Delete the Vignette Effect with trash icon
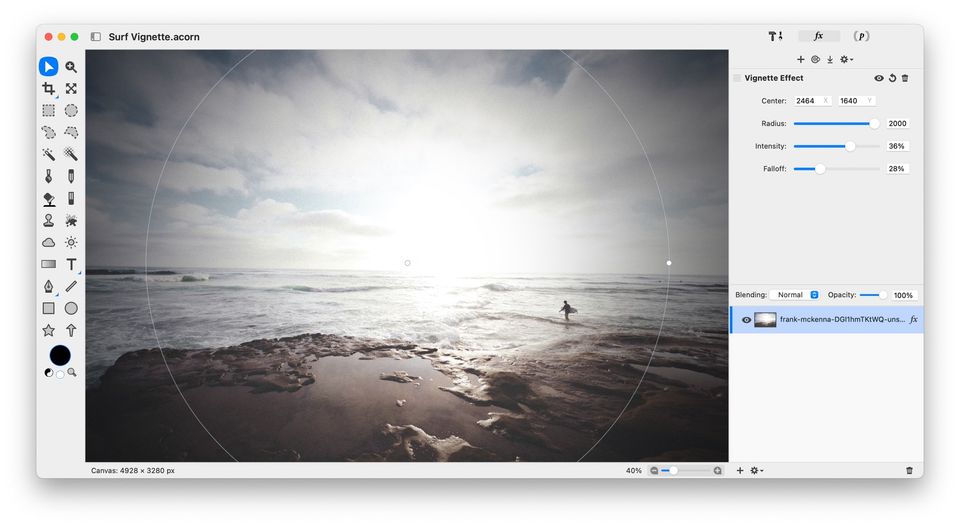Viewport: 960px width, 526px height. 905,78
